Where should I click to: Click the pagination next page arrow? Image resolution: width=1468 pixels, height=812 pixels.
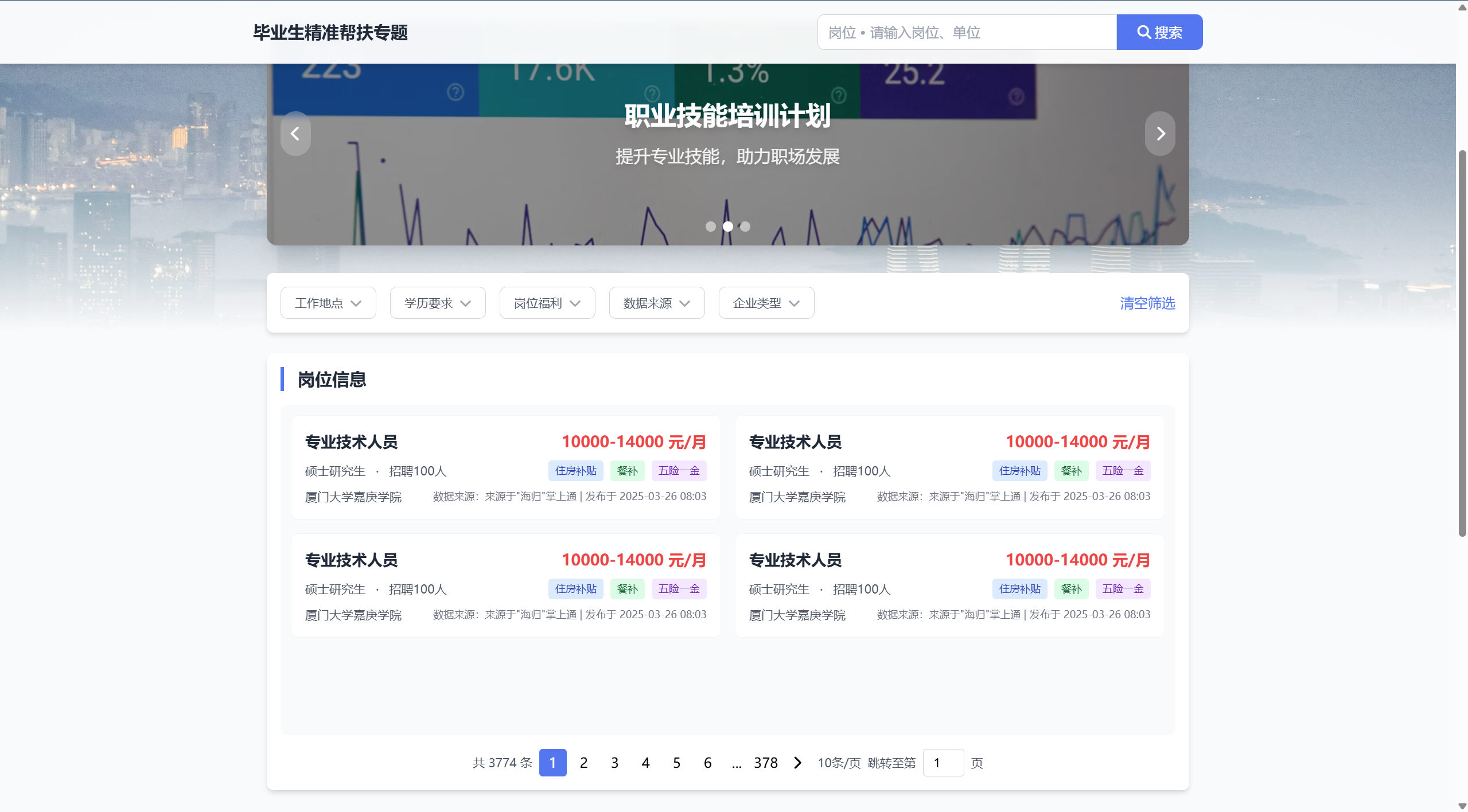point(797,763)
